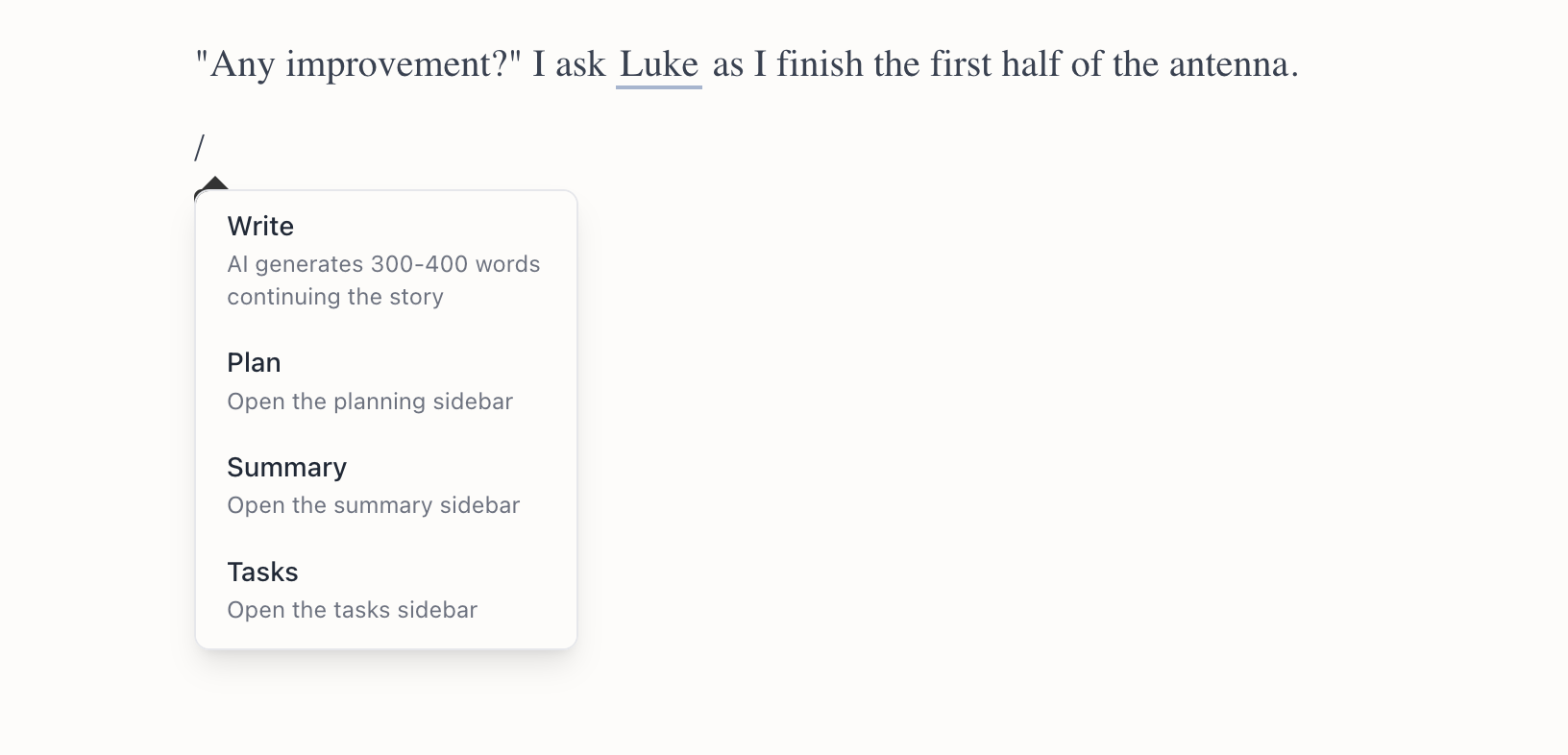Click "AI generates 300-400 words" description text

(383, 264)
